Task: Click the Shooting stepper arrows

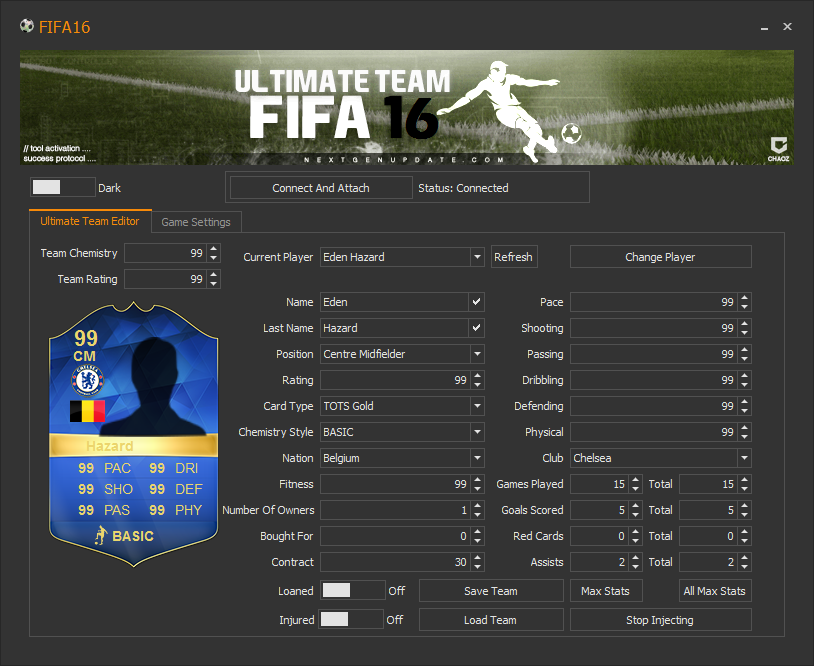Action: pos(744,328)
